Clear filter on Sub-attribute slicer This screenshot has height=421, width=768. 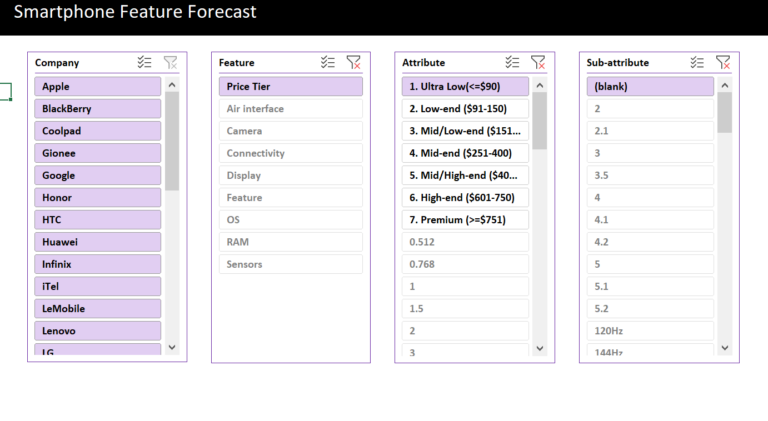tap(722, 62)
